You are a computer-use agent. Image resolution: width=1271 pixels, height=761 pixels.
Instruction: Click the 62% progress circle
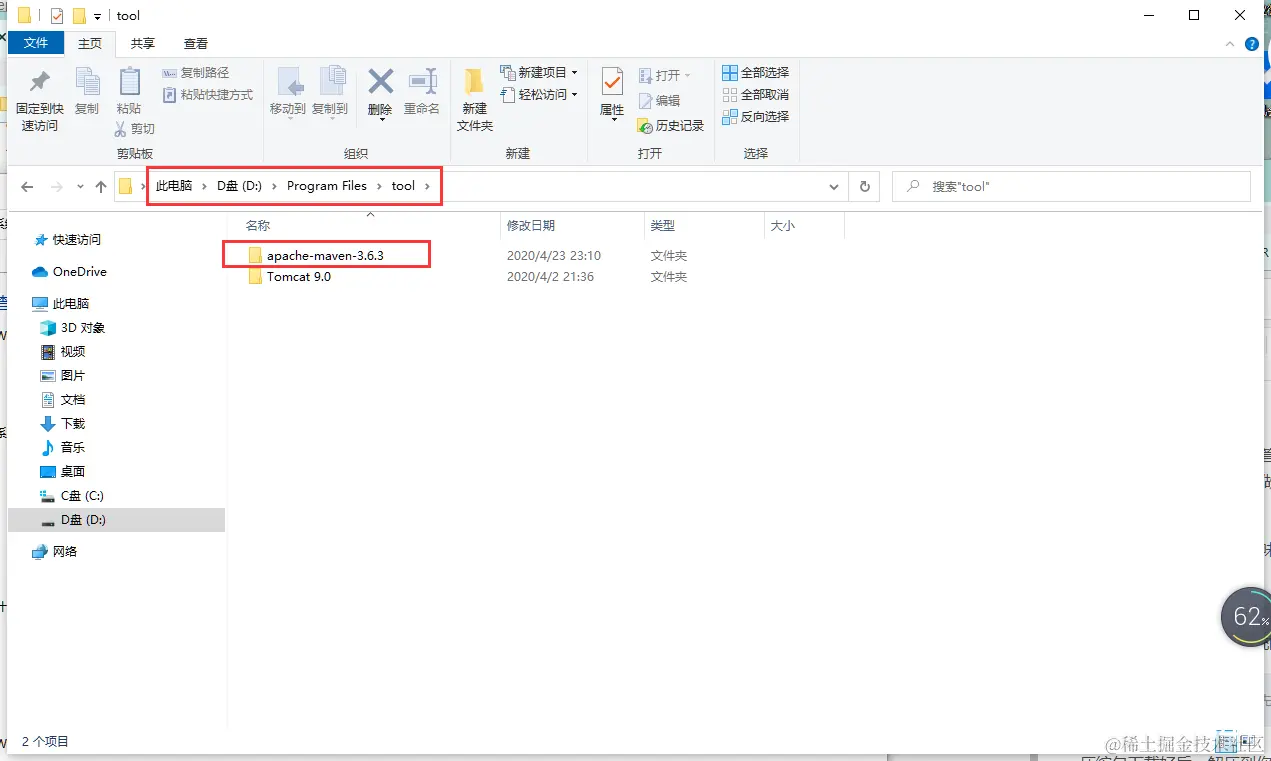(1245, 617)
